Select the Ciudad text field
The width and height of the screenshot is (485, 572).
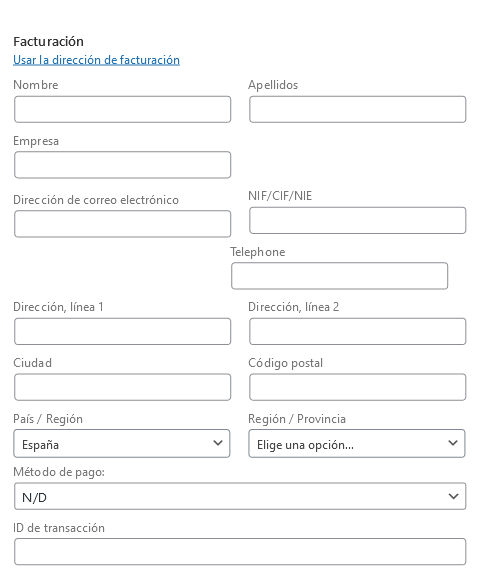pyautogui.click(x=123, y=387)
